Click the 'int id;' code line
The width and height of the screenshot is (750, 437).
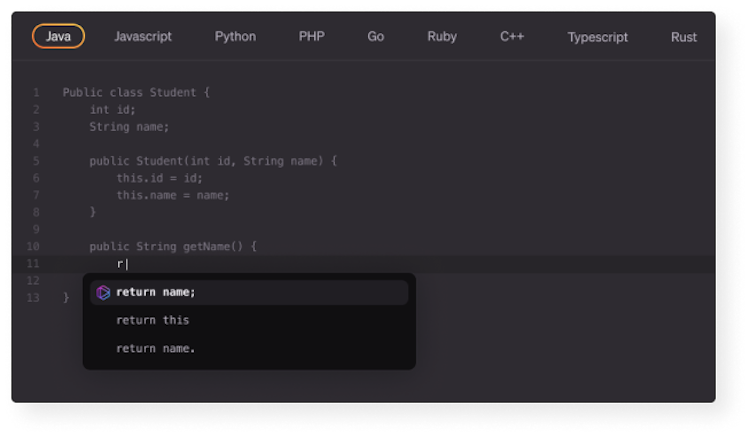(112, 109)
